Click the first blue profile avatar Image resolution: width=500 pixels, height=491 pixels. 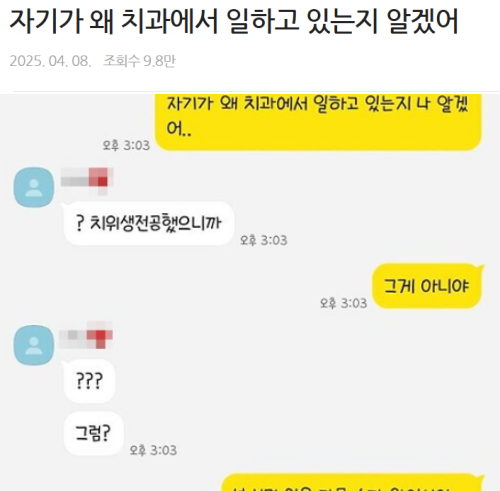(x=34, y=187)
